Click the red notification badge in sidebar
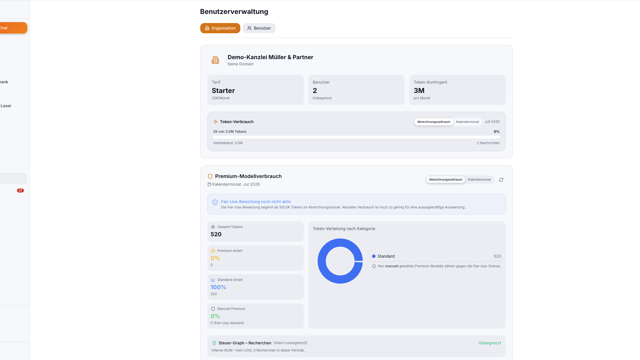Screen dimensions: 640x360 [x=20, y=191]
